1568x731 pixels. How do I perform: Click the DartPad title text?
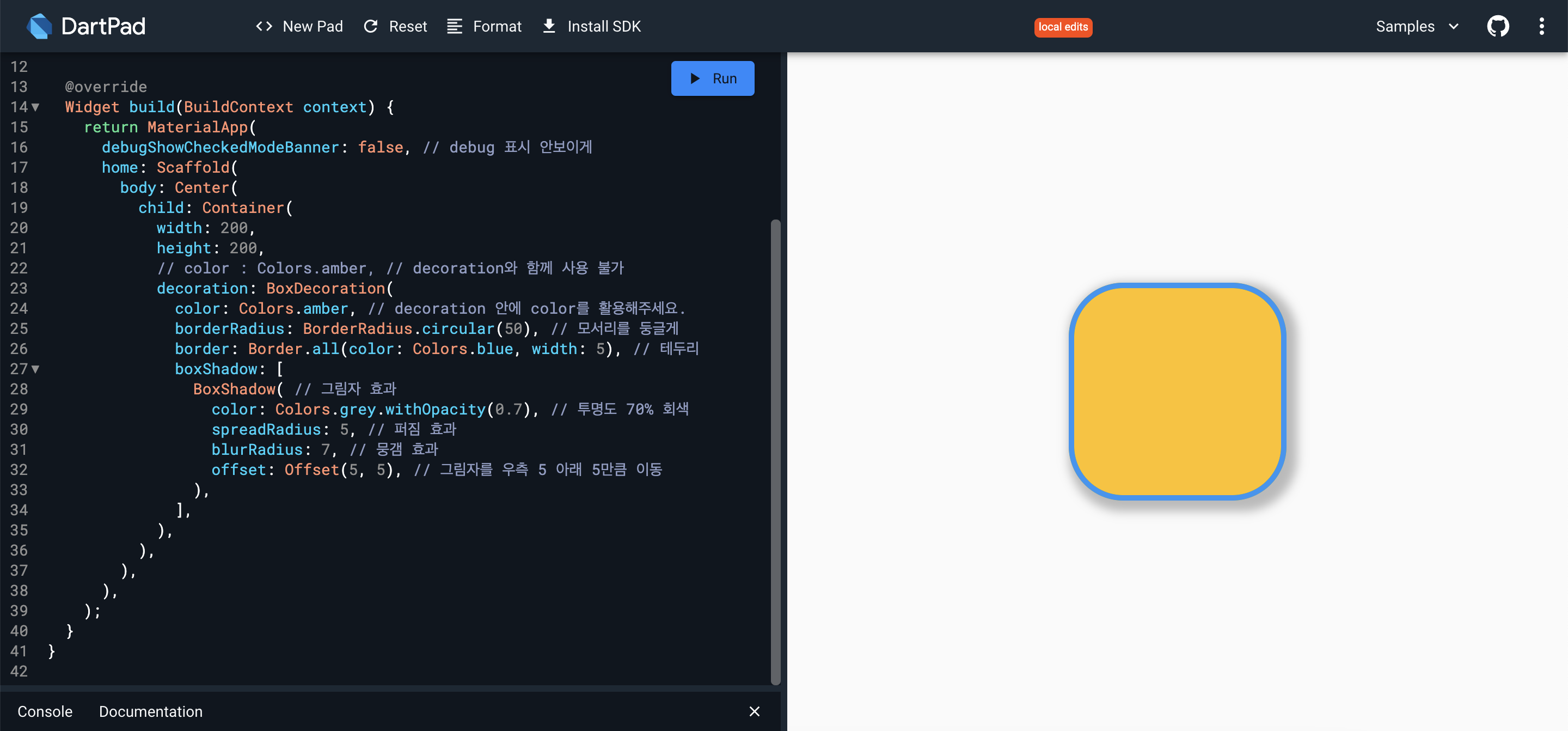coord(103,26)
